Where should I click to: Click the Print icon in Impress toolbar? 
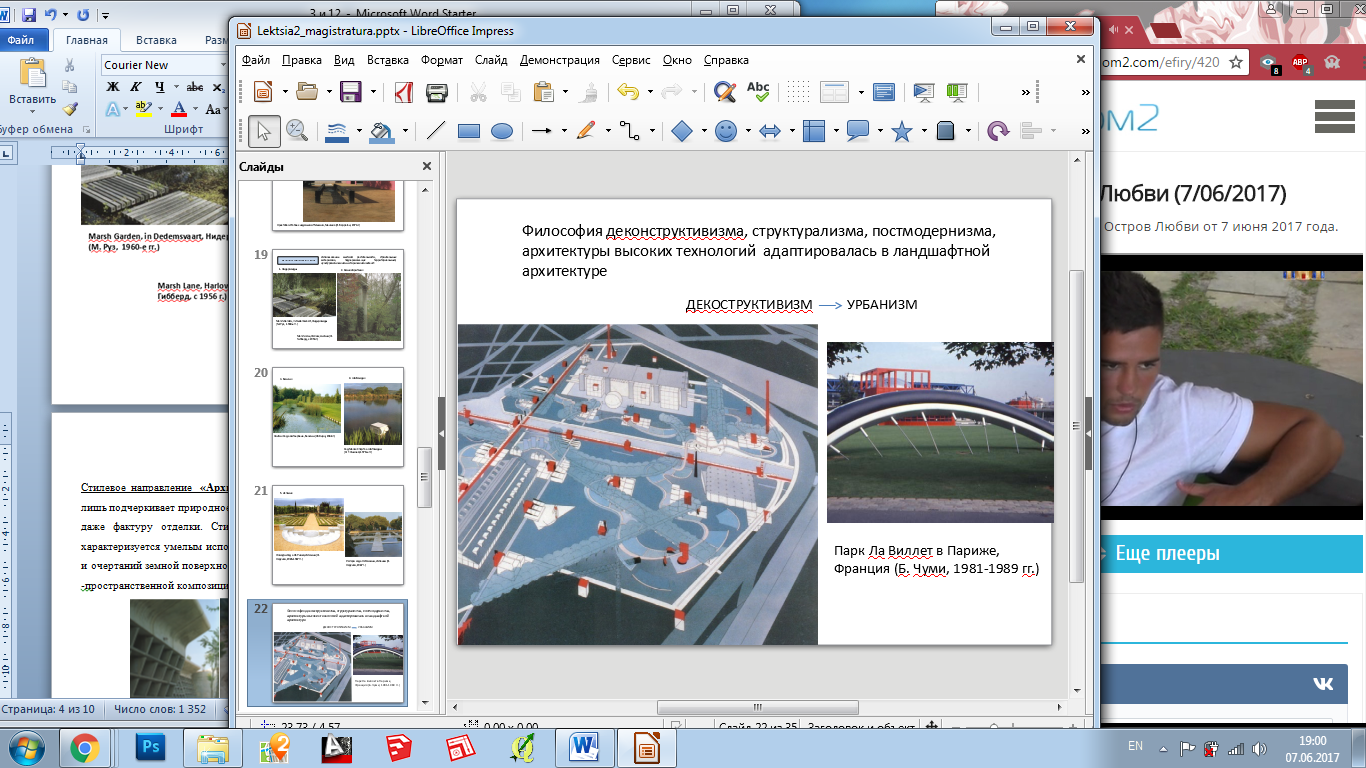tap(436, 92)
